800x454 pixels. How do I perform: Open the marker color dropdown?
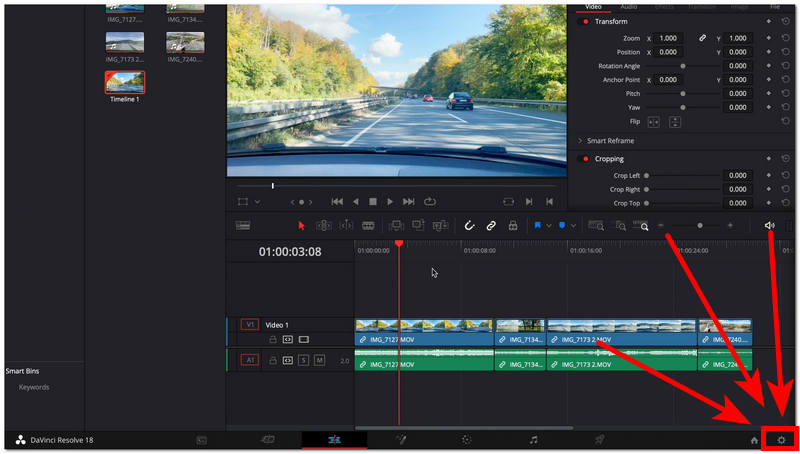pyautogui.click(x=573, y=225)
